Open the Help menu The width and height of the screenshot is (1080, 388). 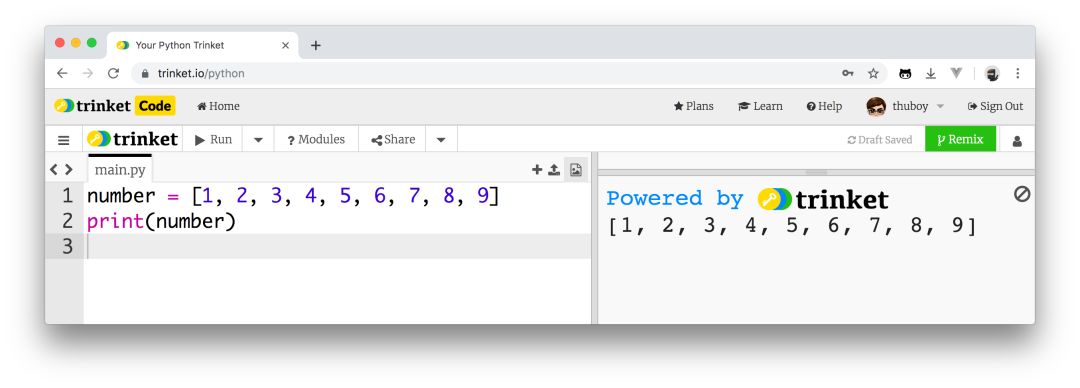coord(824,106)
